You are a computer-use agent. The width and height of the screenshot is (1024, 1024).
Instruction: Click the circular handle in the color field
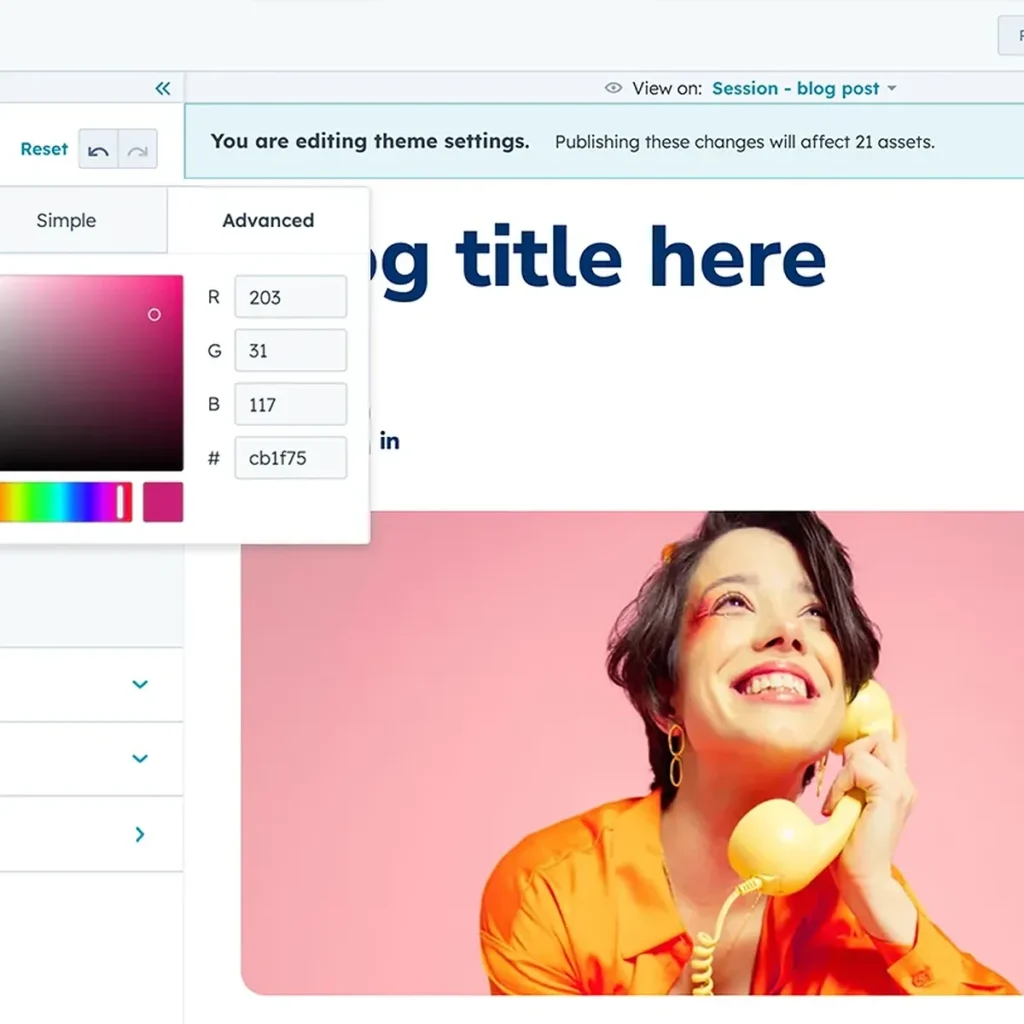click(154, 315)
